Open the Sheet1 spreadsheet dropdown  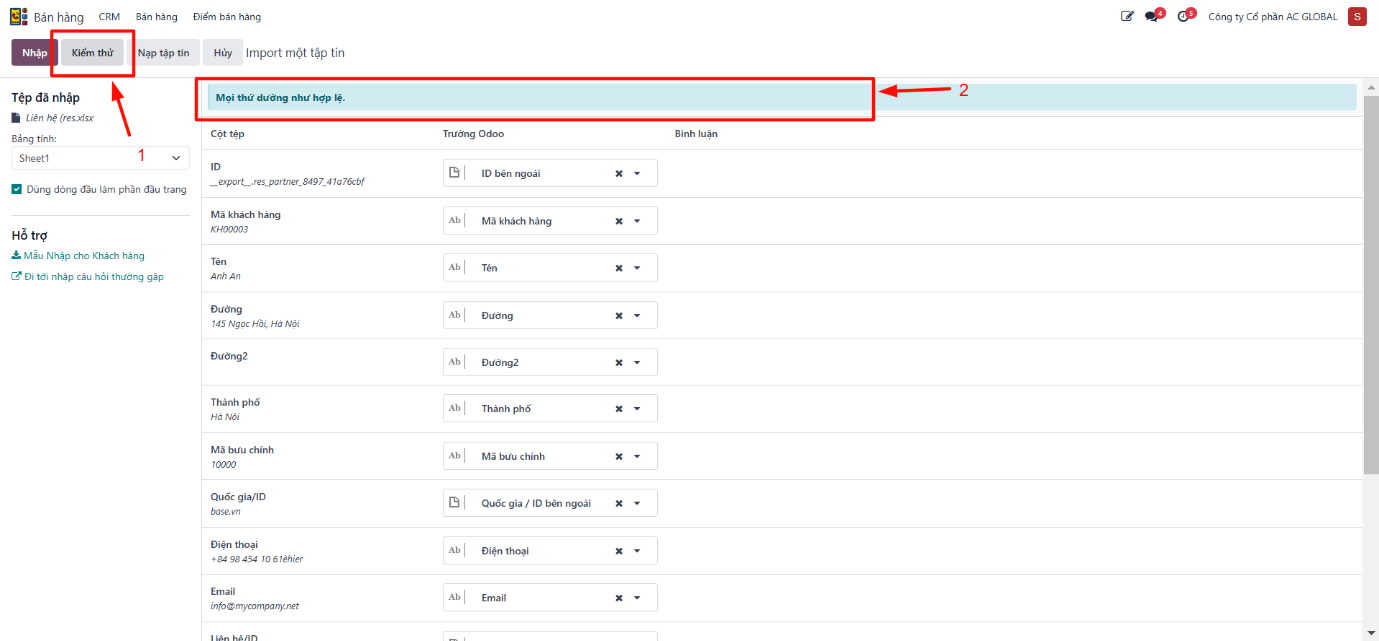[x=100, y=158]
